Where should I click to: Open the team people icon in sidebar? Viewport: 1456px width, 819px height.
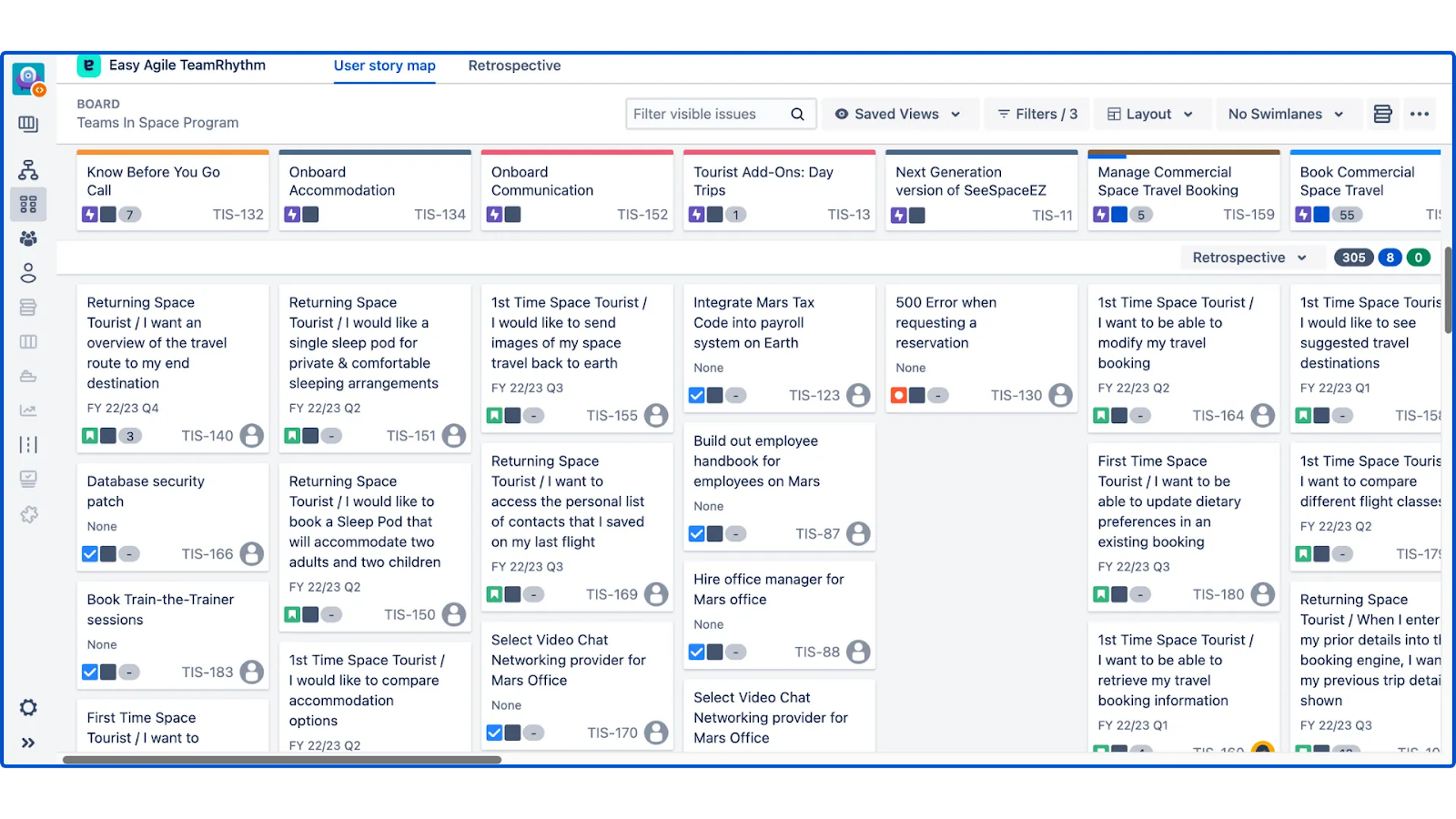click(x=28, y=238)
